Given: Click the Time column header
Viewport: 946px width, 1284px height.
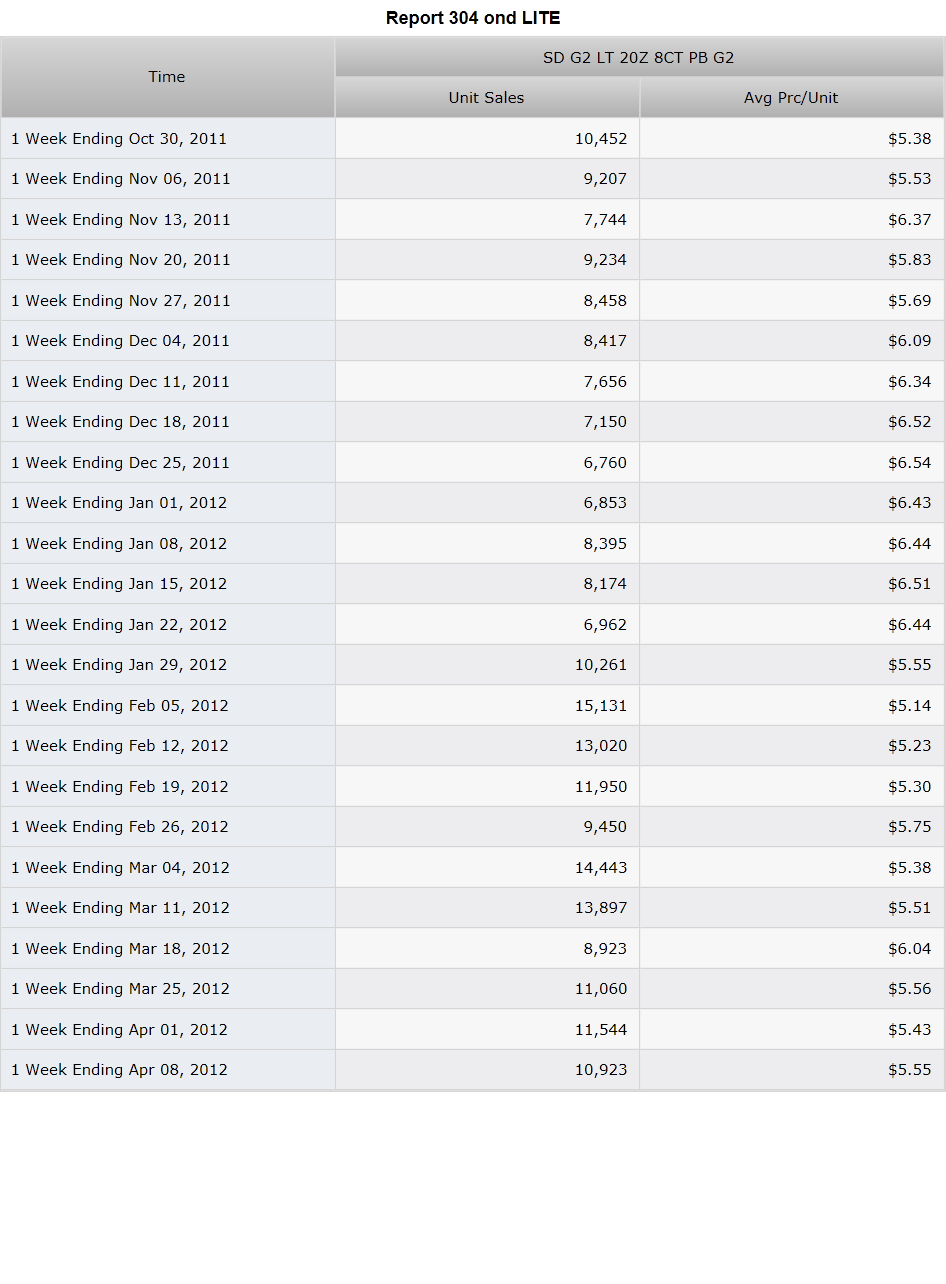Looking at the screenshot, I should (x=167, y=77).
